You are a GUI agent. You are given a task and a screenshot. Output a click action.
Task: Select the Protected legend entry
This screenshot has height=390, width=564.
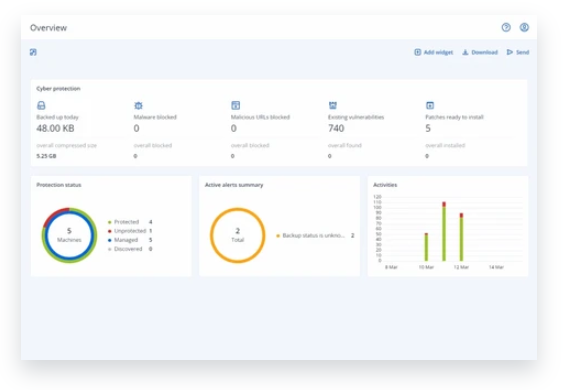pos(130,222)
